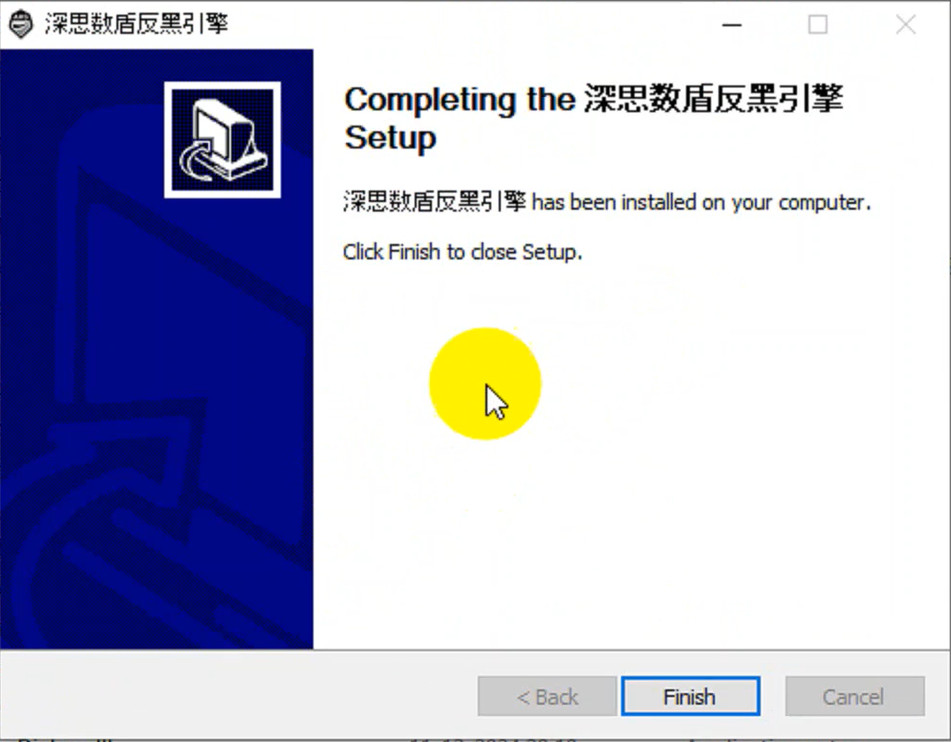Screen dimensions: 951x742
Task: Click "has been installed on your computer" text
Action: point(701,202)
